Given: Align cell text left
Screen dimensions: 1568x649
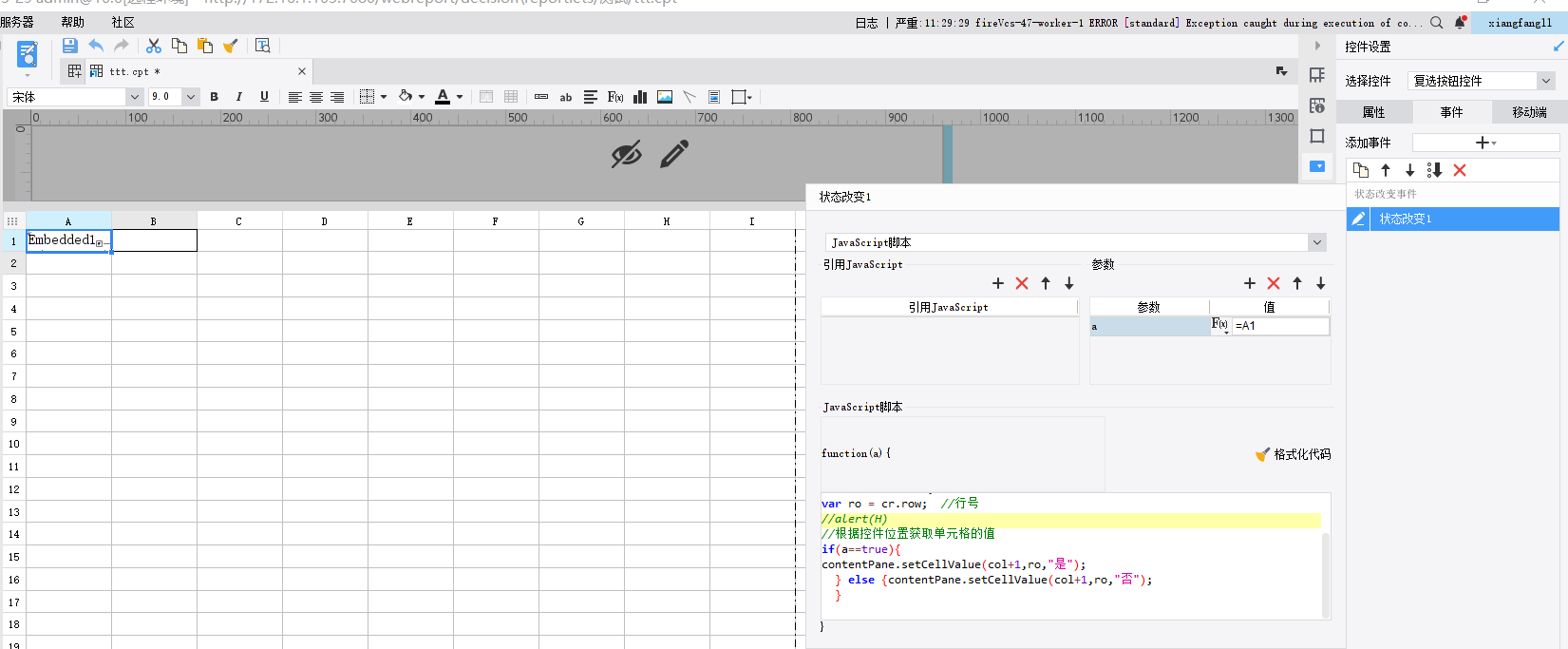Looking at the screenshot, I should 295,97.
